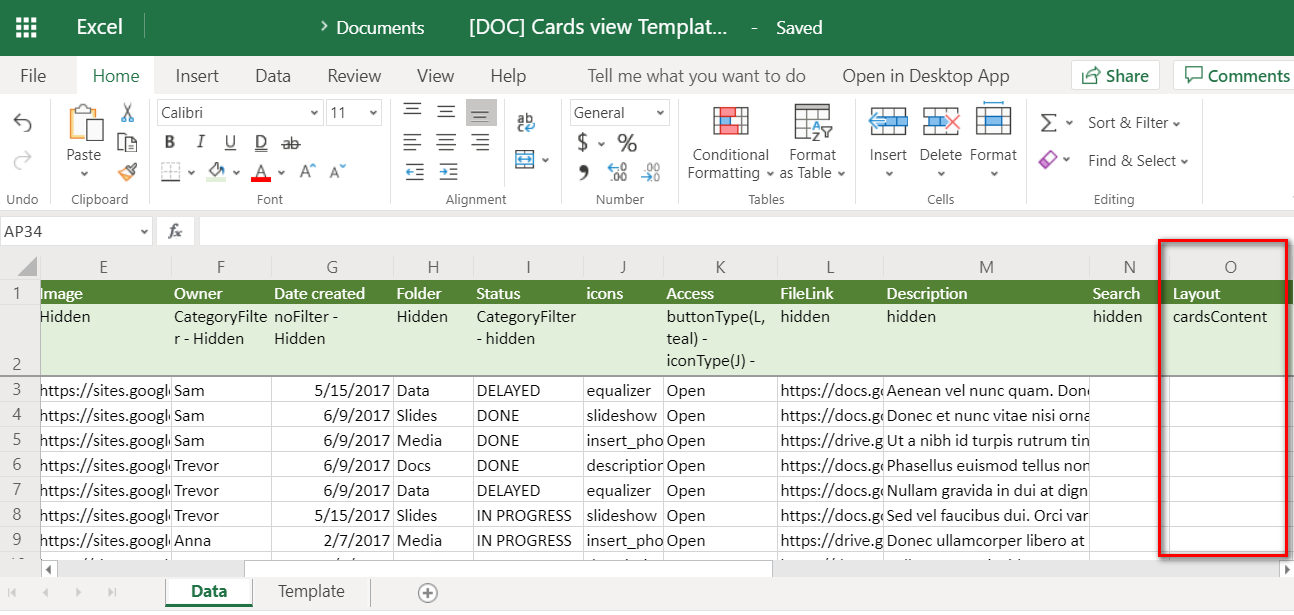This screenshot has width=1294, height=615.
Task: Click the Share button
Action: 1115,76
